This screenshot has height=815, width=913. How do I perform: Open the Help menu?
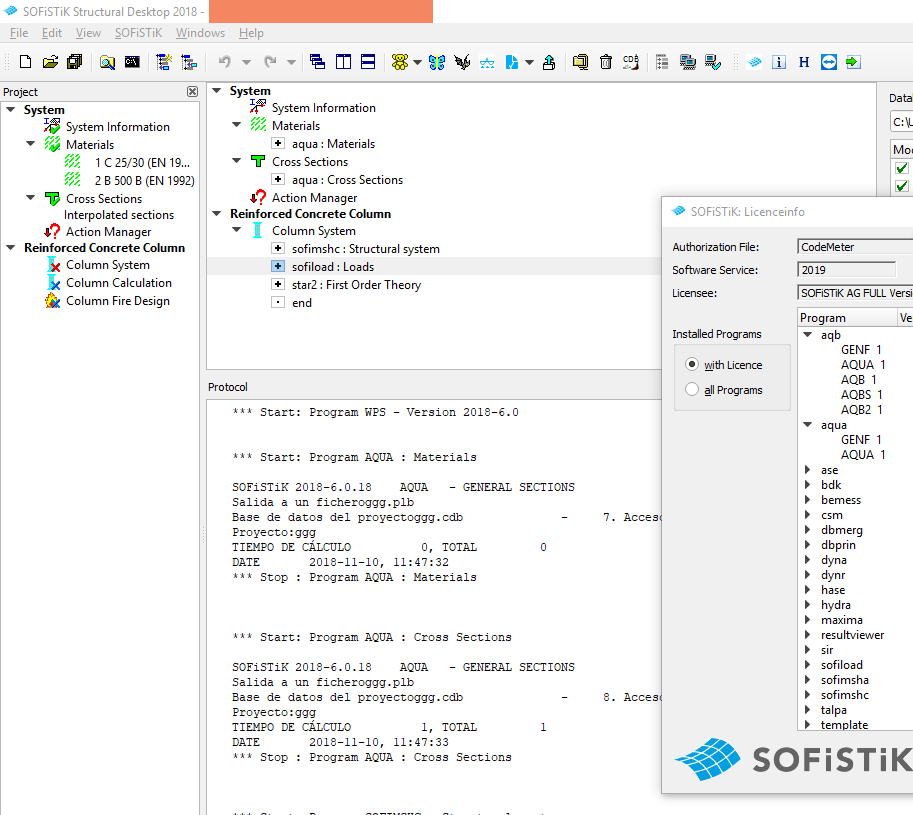pos(251,33)
